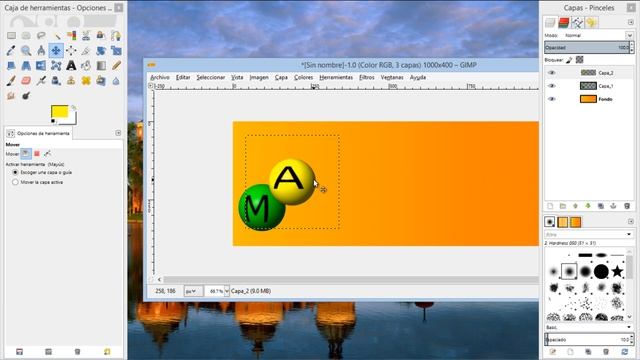This screenshot has height=360, width=640.
Task: Select the Eraser tool
Action: coord(26,81)
